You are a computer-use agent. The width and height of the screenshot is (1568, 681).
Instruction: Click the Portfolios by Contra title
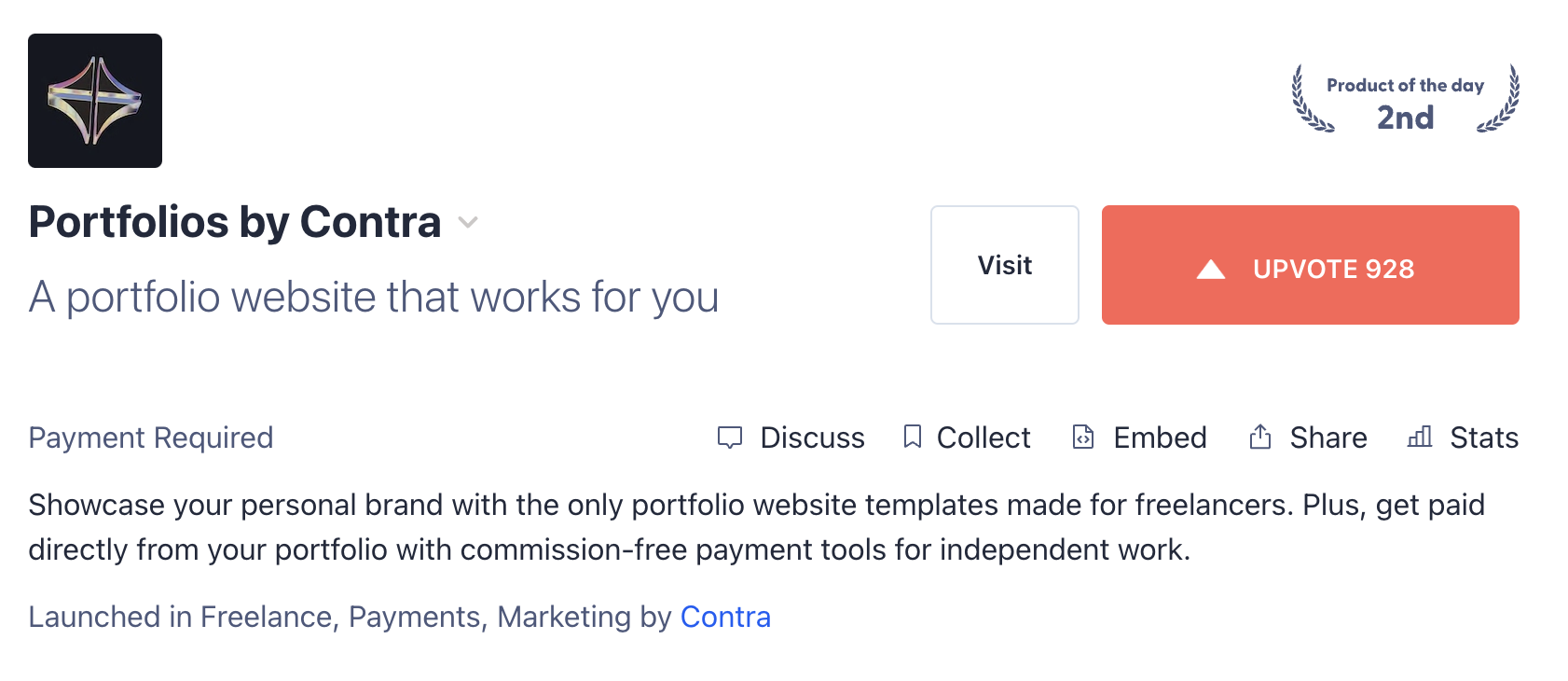click(235, 222)
